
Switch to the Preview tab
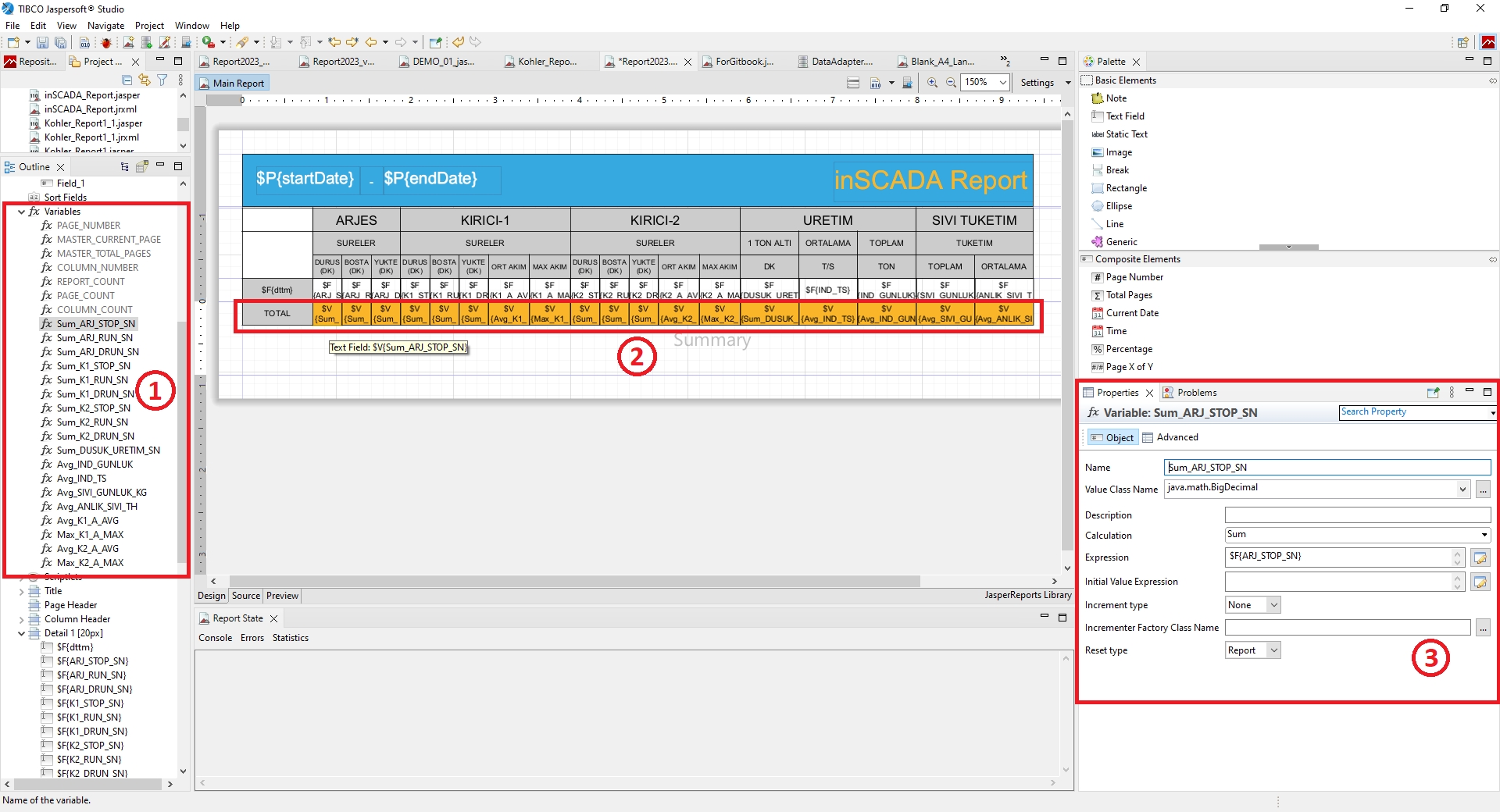[x=282, y=596]
